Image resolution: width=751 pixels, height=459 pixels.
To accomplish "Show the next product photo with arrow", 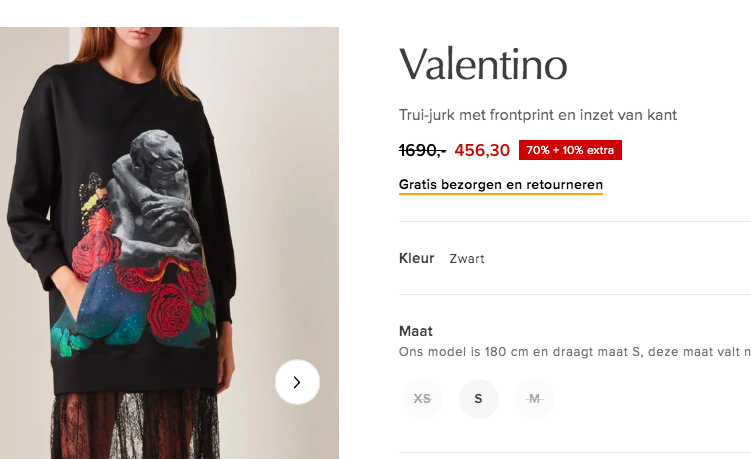I will (x=297, y=382).
